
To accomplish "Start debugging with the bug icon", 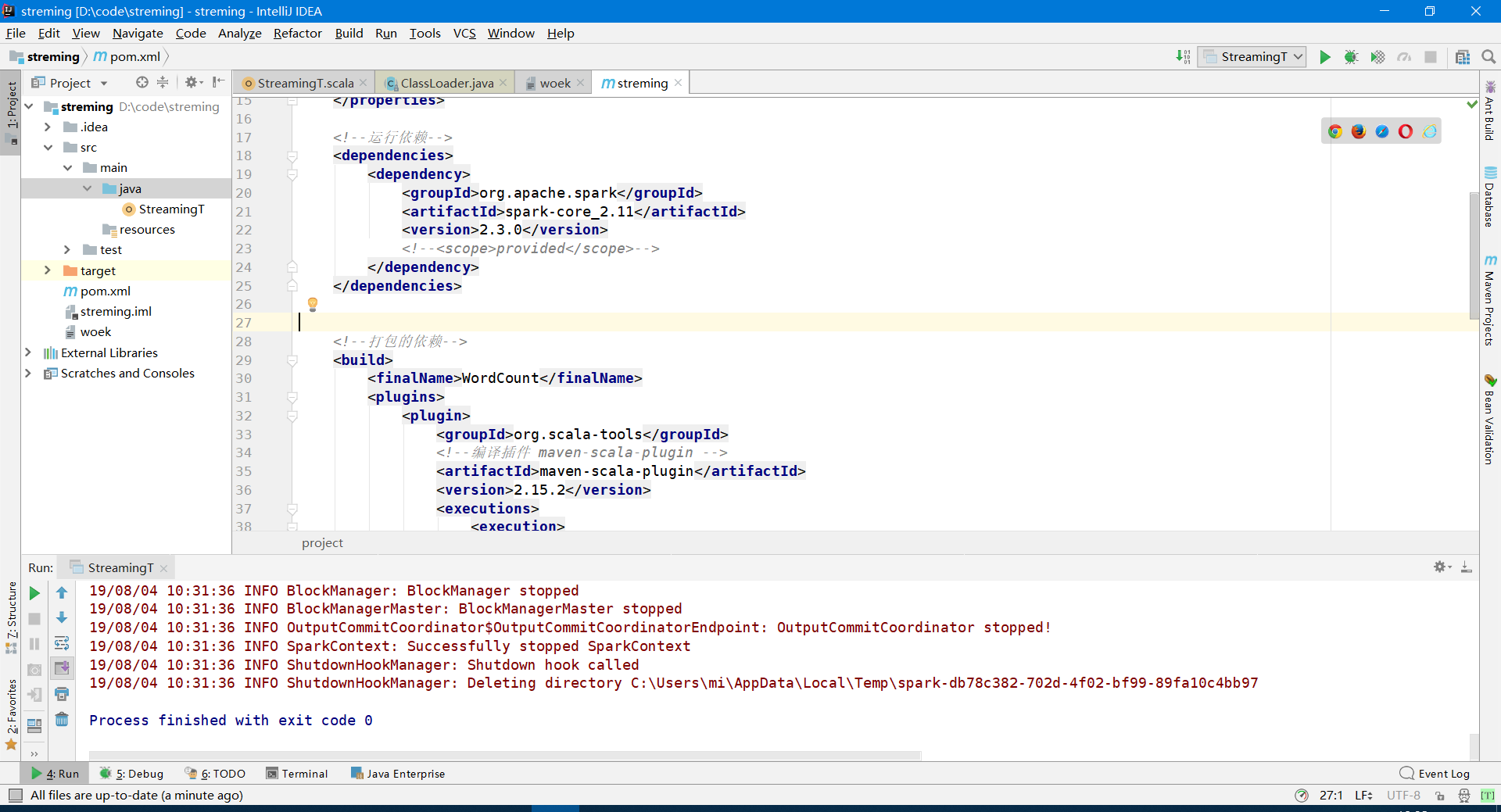I will [x=1351, y=57].
